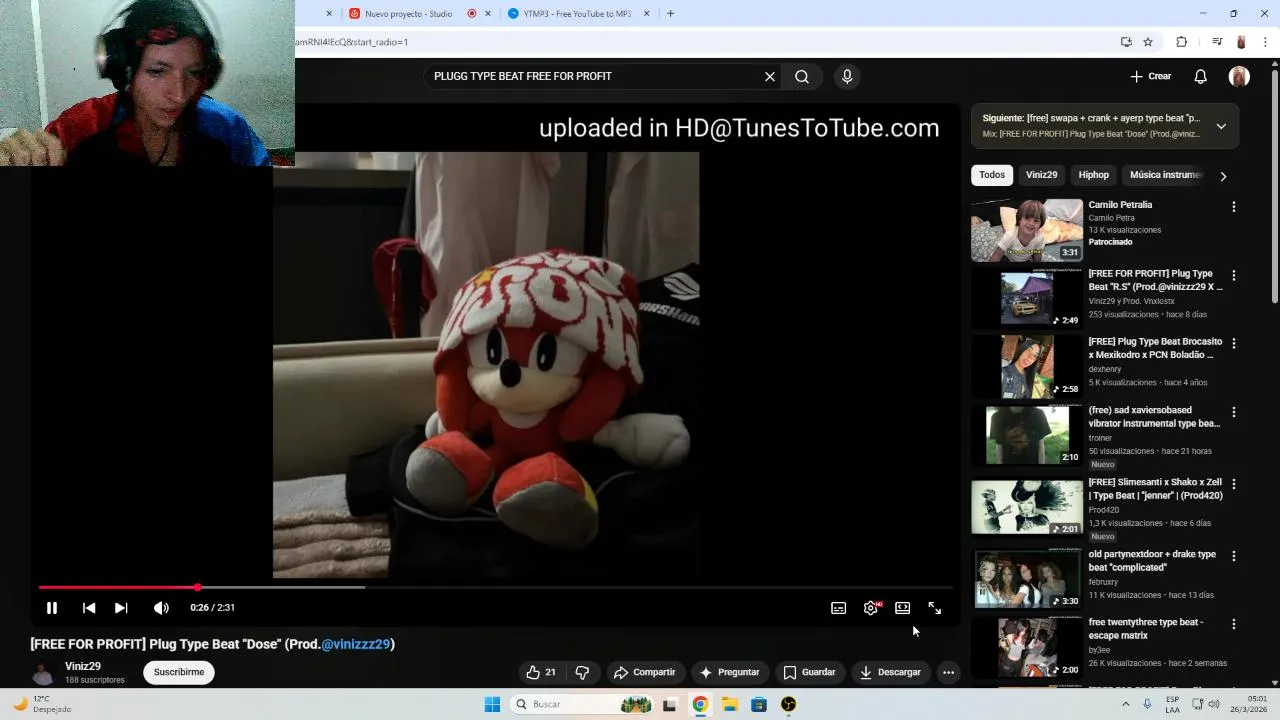Open File Explorer from taskbar
The image size is (1280, 720).
point(730,704)
